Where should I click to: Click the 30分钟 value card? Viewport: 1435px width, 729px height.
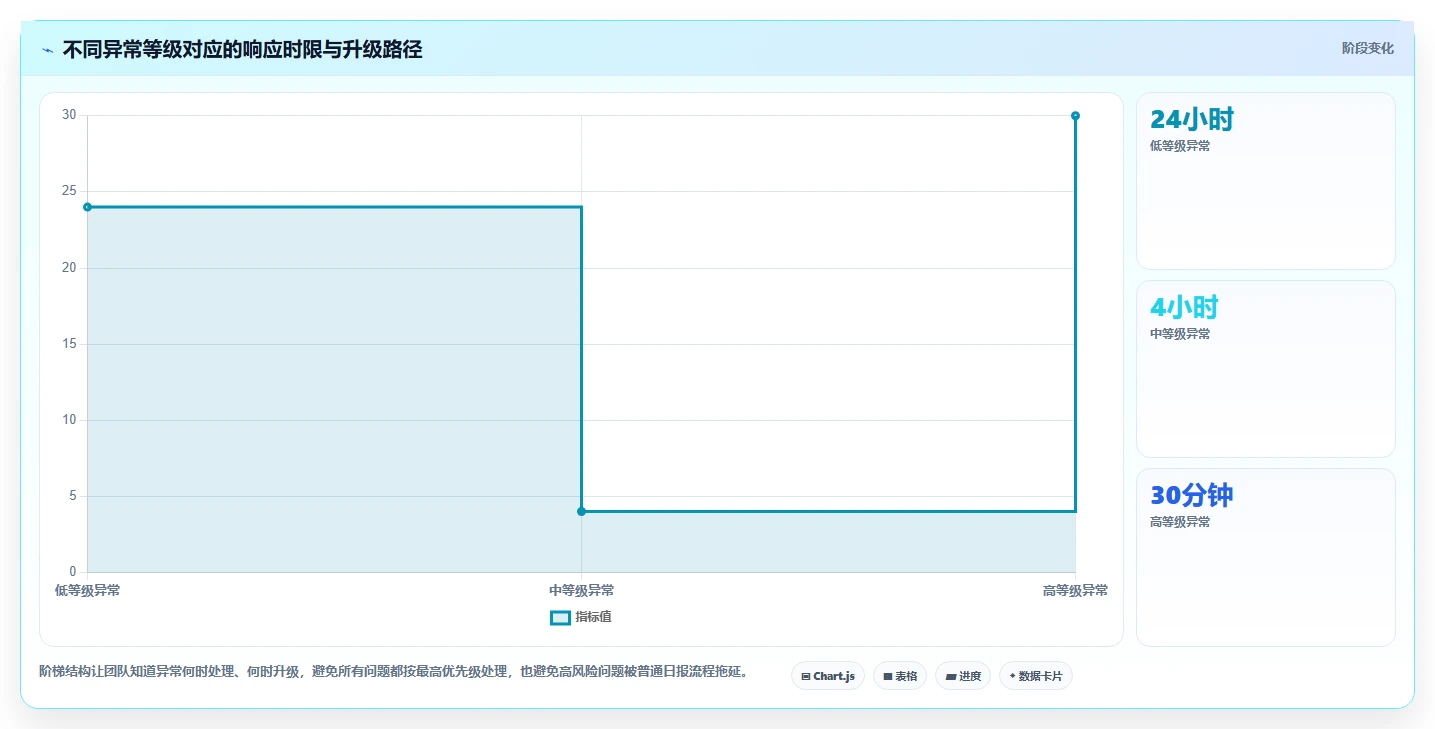(x=1266, y=557)
